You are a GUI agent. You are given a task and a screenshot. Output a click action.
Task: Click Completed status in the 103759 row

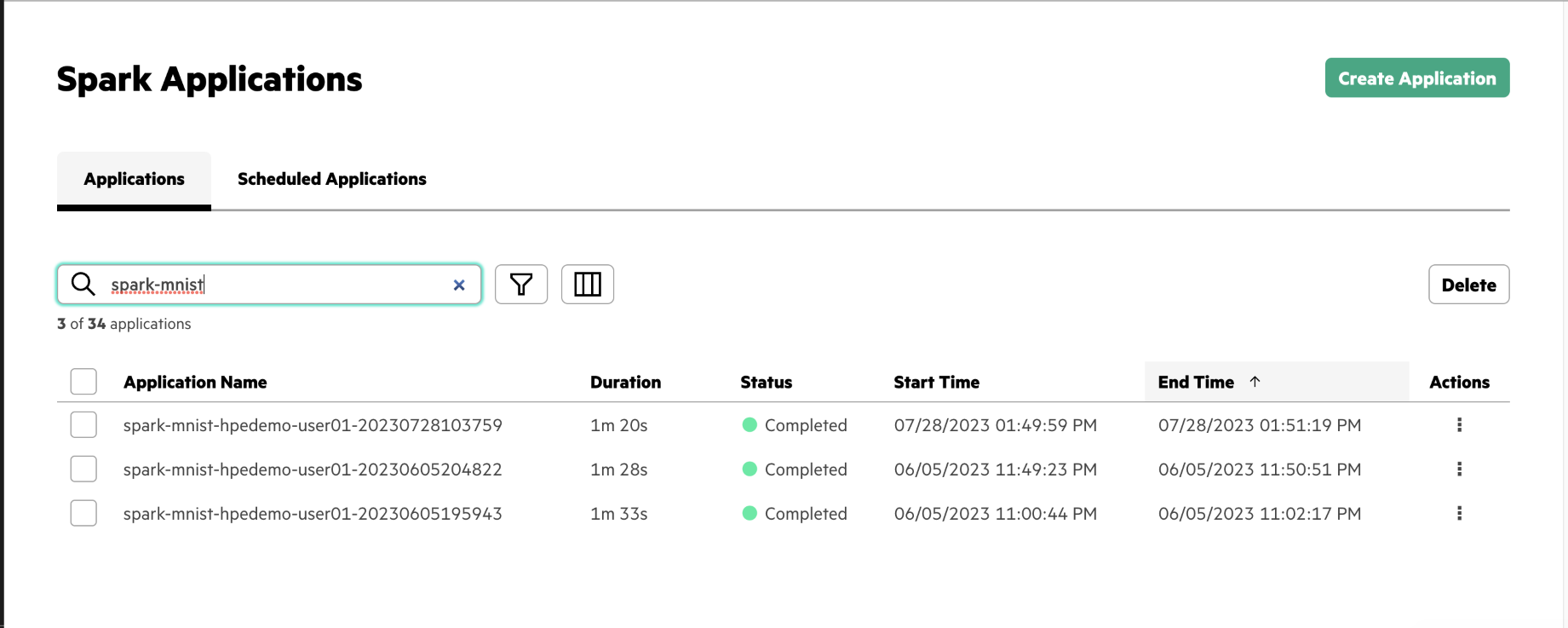click(x=795, y=424)
